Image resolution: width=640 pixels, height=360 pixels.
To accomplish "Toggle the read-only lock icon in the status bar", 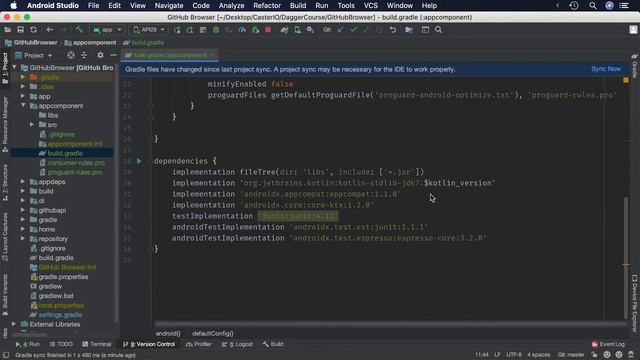I will (595, 355).
